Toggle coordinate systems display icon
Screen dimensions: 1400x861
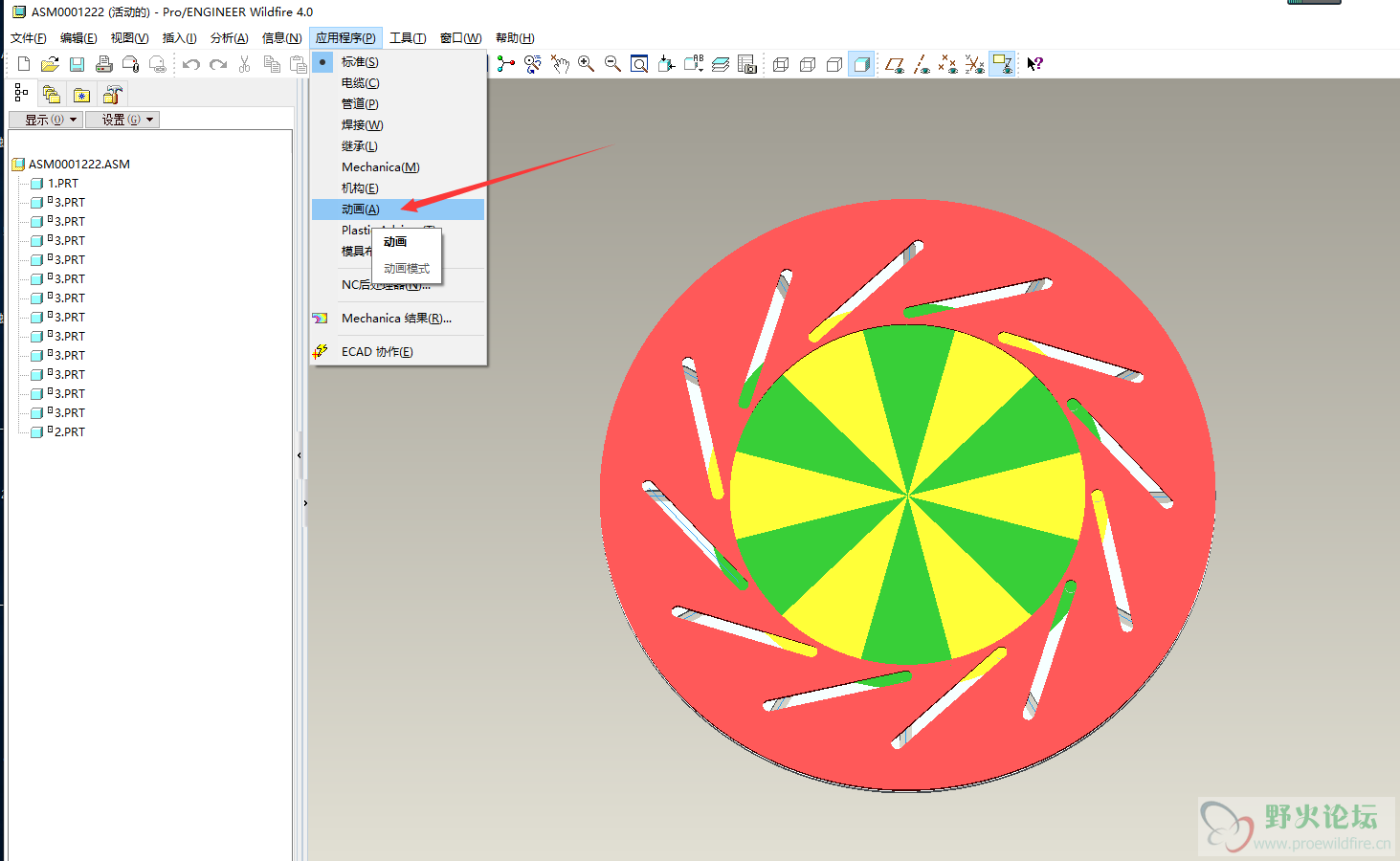974,64
